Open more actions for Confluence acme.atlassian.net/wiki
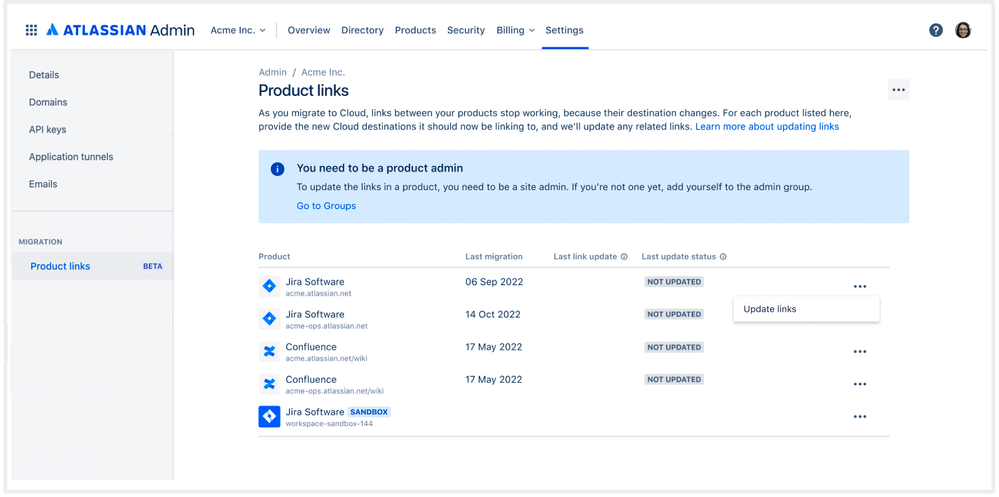 (859, 352)
